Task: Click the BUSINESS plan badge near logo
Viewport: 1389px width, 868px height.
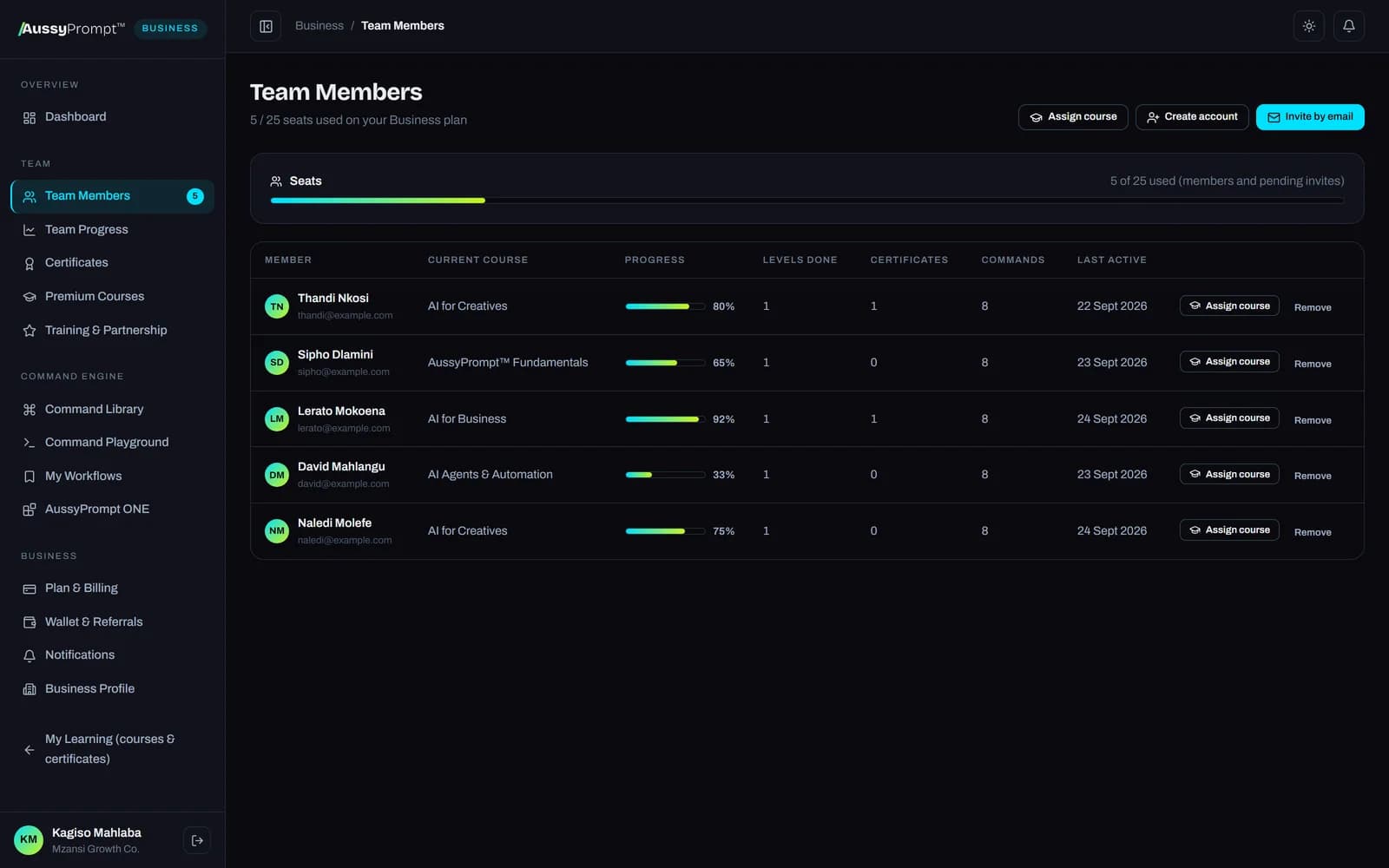Action: click(x=170, y=29)
